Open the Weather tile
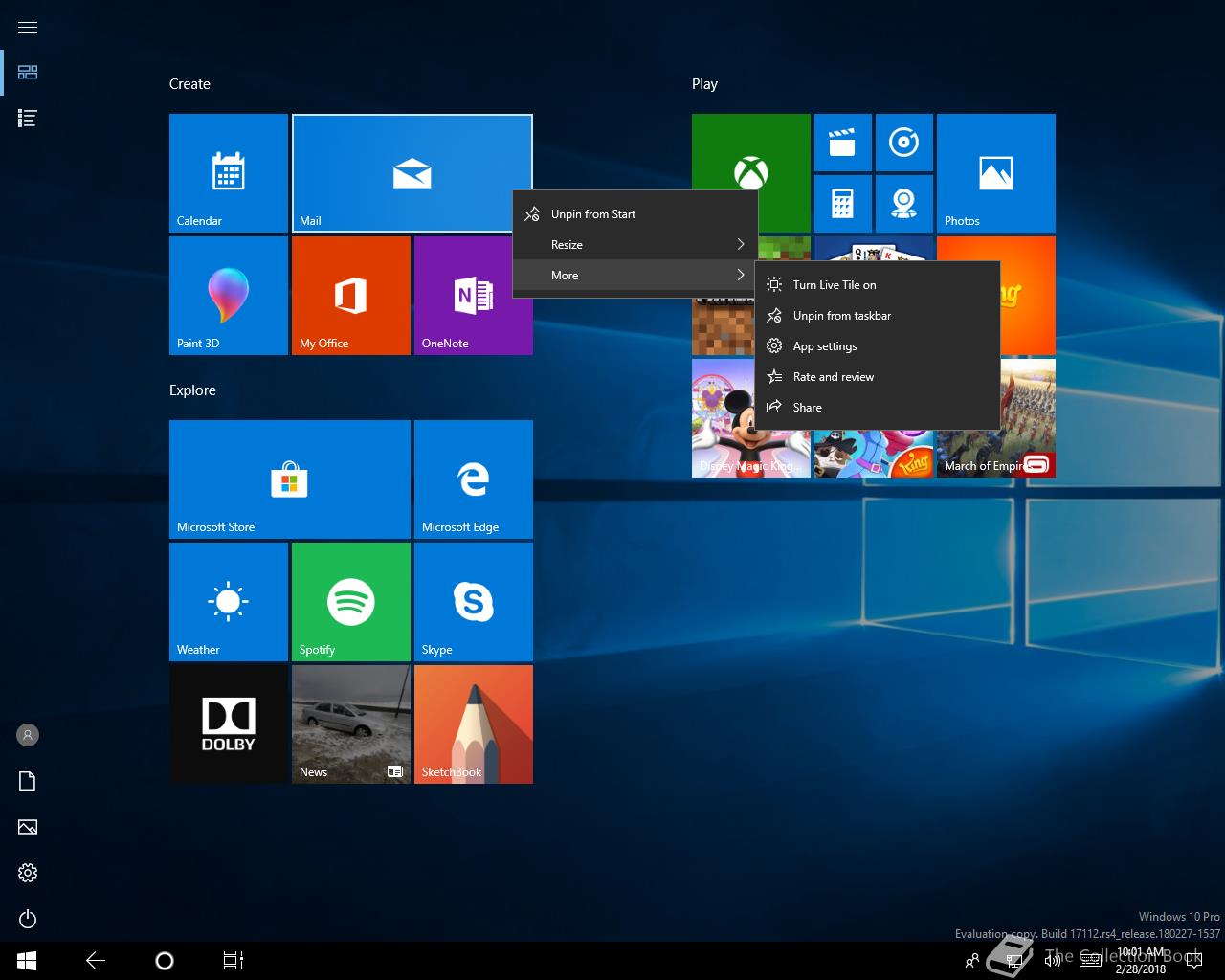 pos(229,602)
